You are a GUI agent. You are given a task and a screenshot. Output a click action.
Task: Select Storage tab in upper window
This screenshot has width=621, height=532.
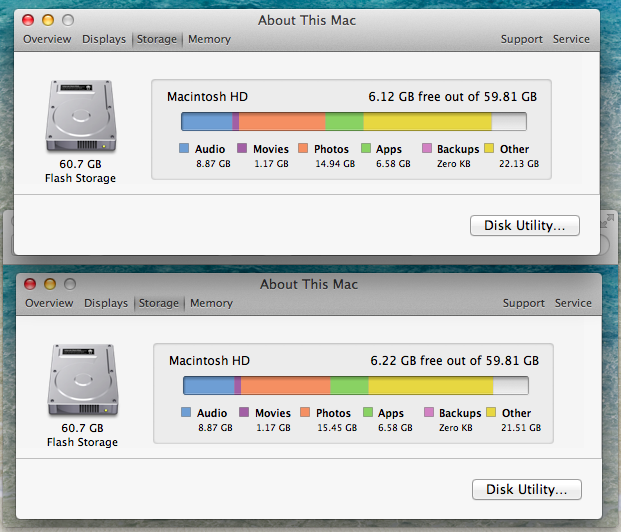point(157,39)
